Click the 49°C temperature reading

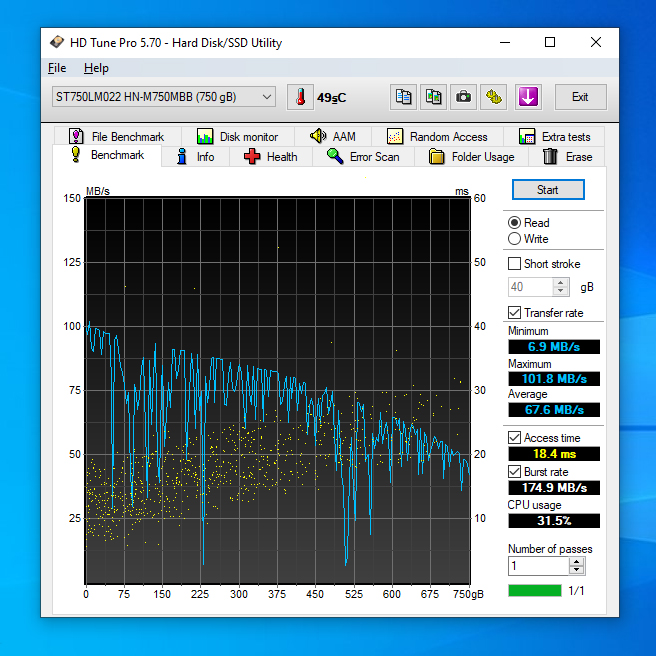331,97
